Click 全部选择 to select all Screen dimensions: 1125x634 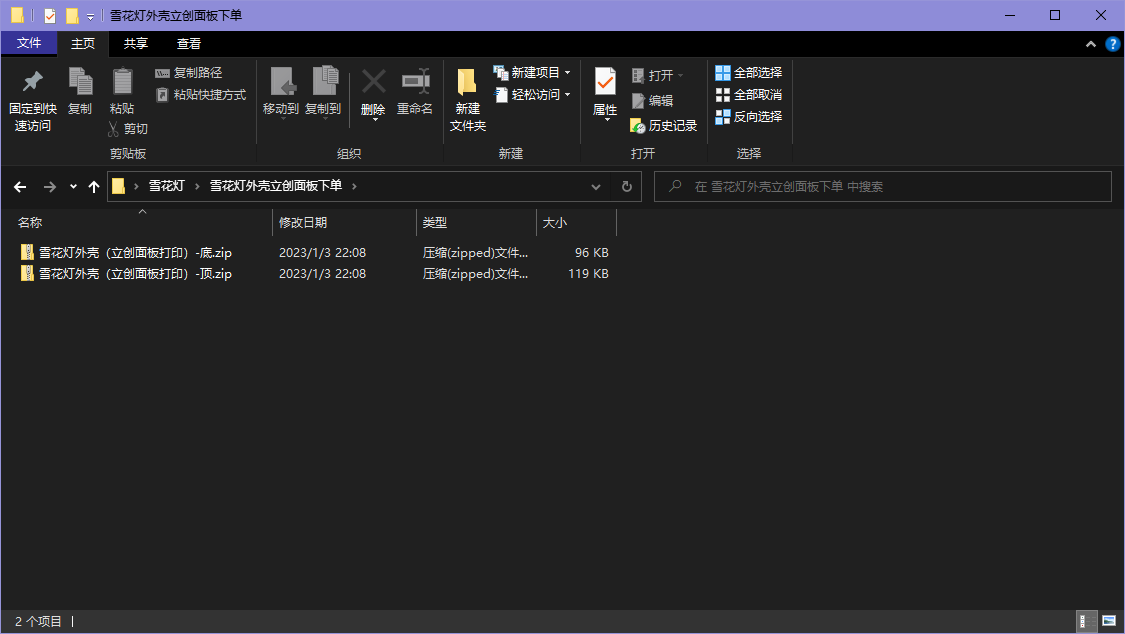tap(748, 72)
